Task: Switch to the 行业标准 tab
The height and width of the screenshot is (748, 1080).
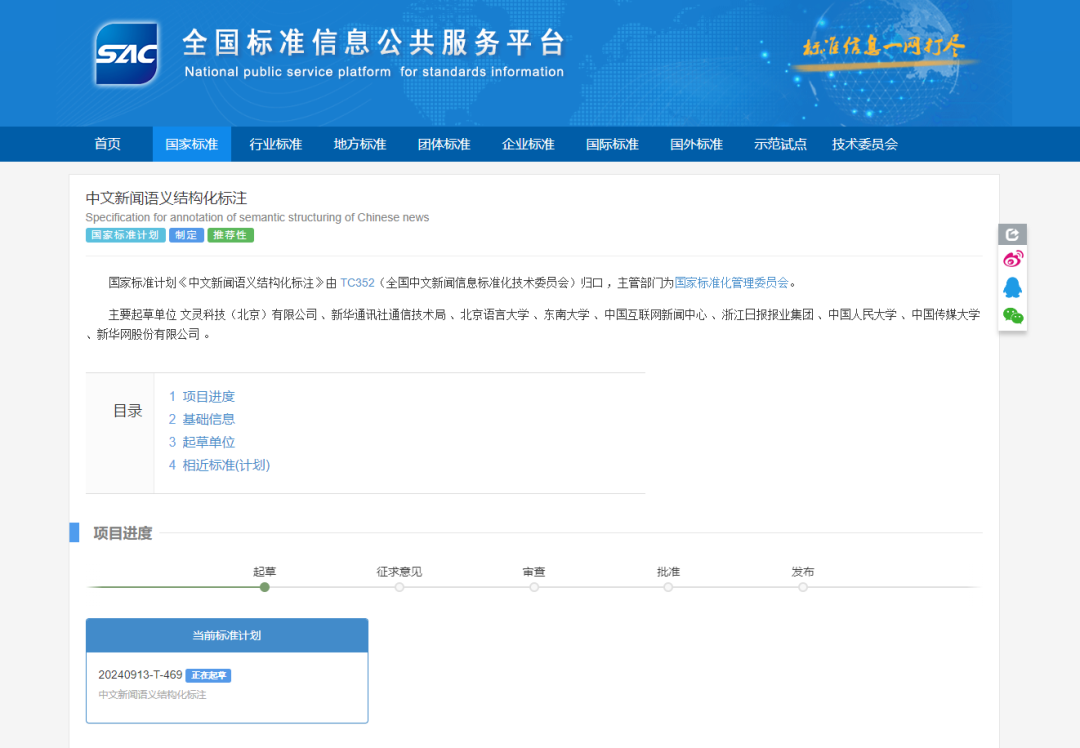Action: (275, 144)
